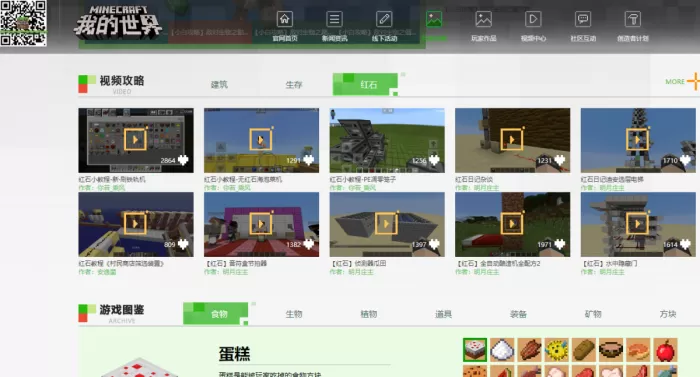Switch to the 矿物 archive tab
700x377 pixels.
(x=593, y=314)
